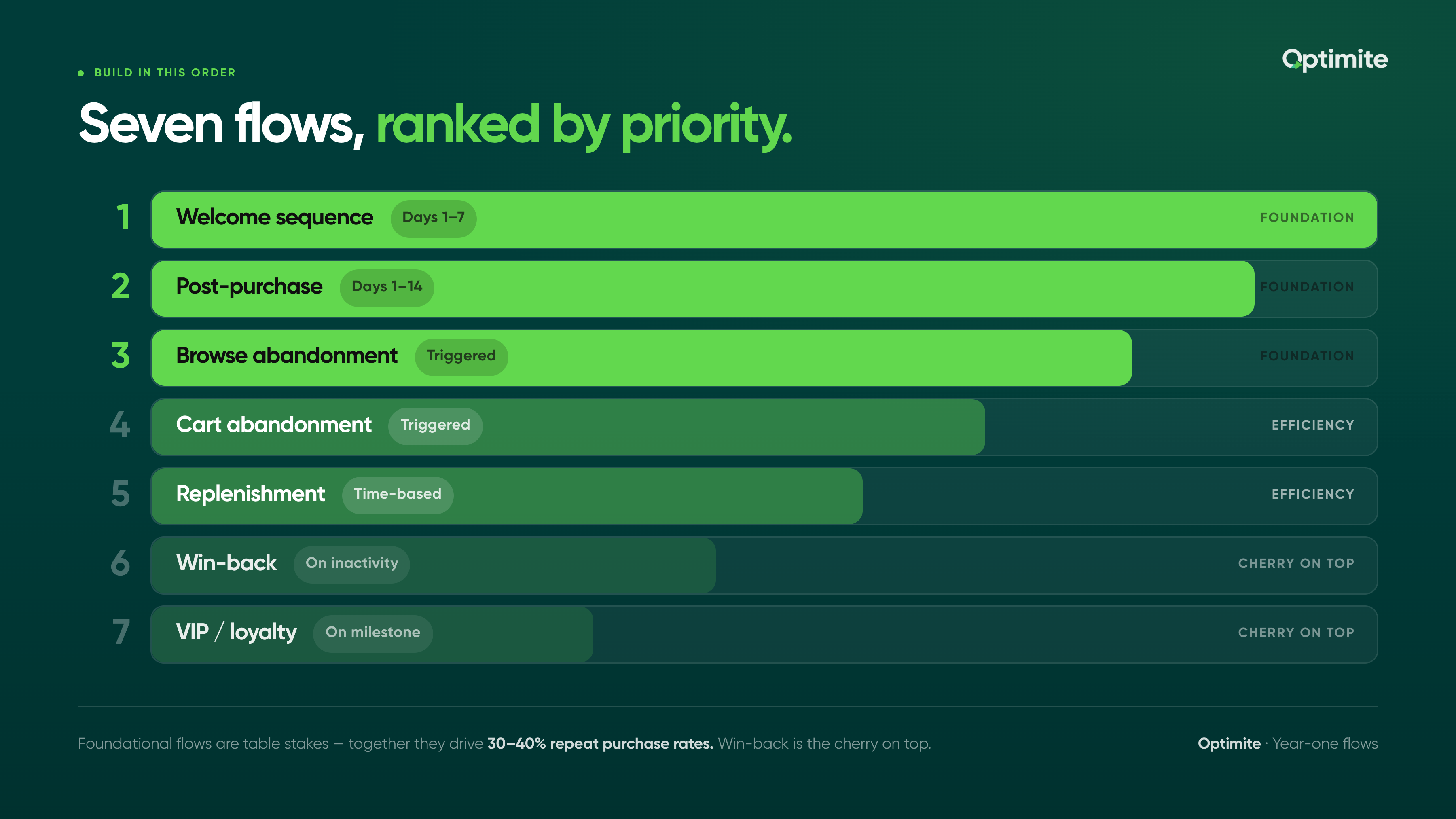Click the Triggered badge on Browse abandonment
The height and width of the screenshot is (819, 1456).
click(461, 357)
